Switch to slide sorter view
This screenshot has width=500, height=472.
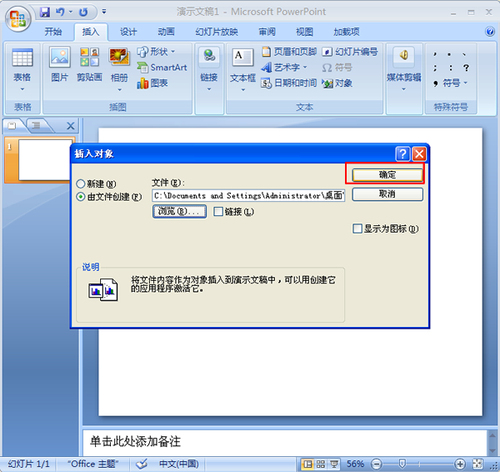[x=321, y=464]
